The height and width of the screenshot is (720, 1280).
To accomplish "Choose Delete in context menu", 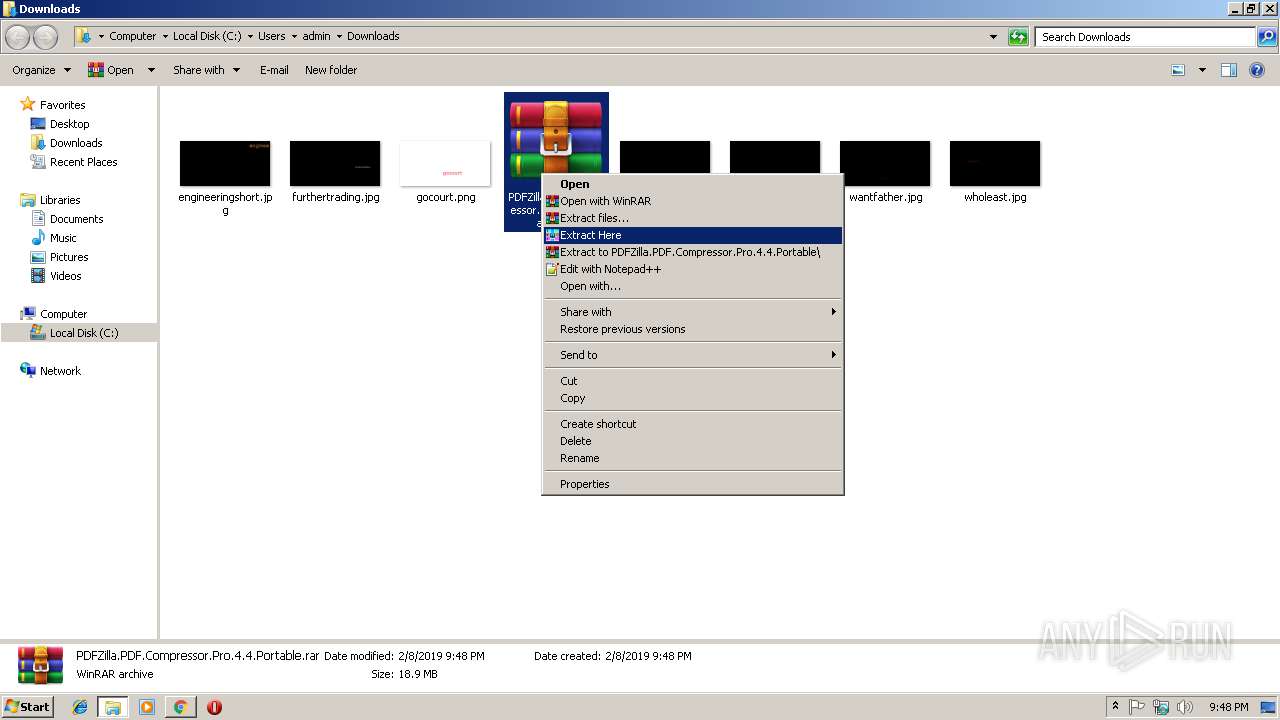I will tap(693, 441).
